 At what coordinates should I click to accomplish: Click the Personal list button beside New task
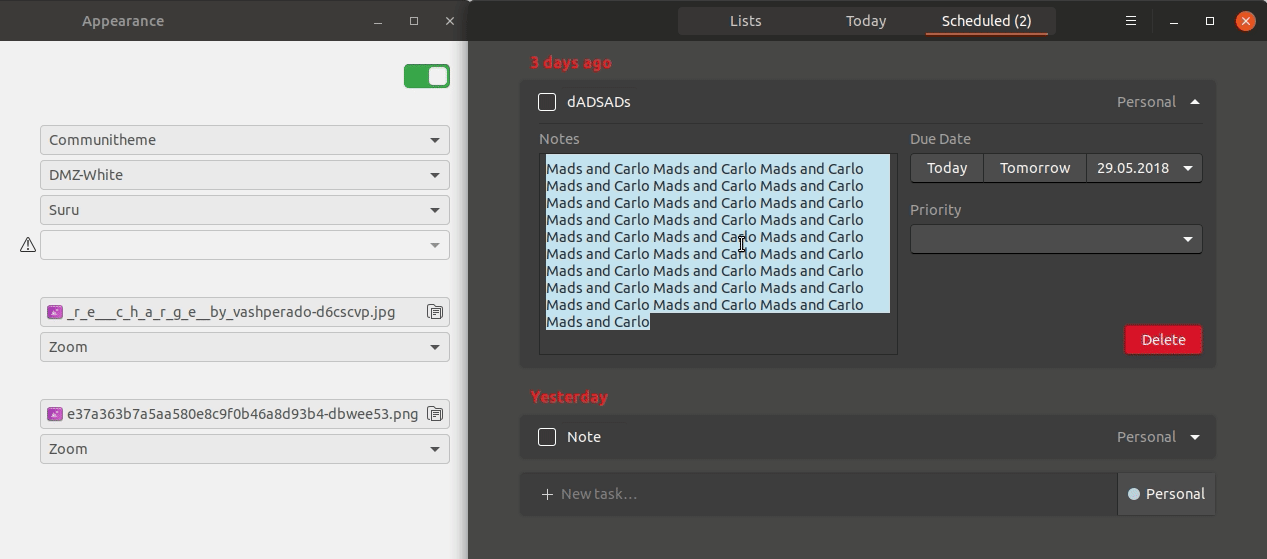1166,494
